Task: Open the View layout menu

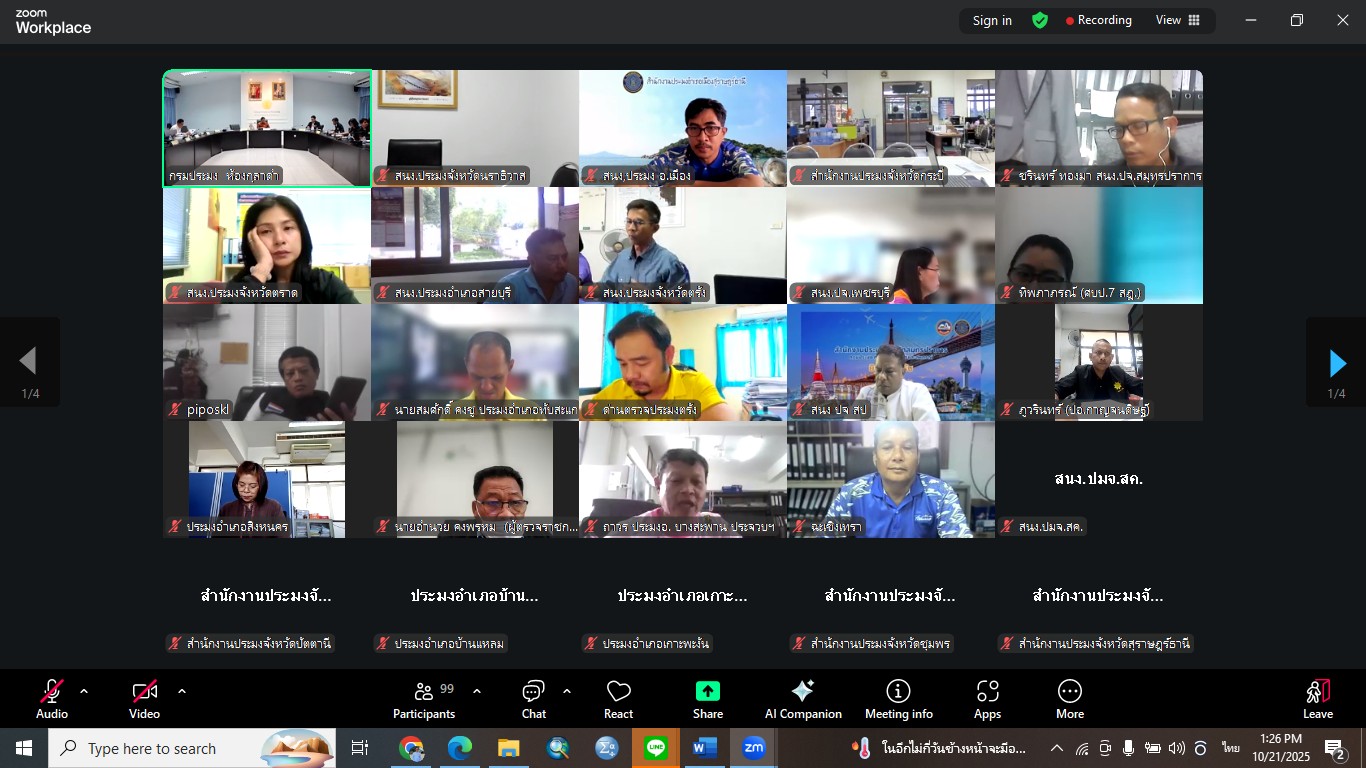Action: coord(1178,20)
